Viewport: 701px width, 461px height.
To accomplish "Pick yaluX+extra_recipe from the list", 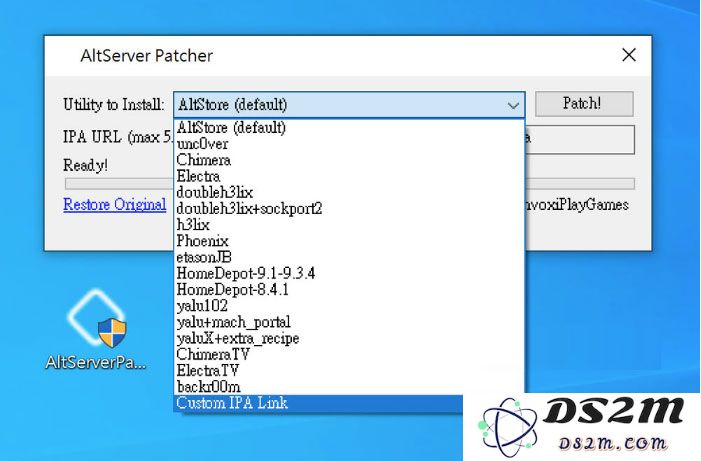I will pos(349,338).
